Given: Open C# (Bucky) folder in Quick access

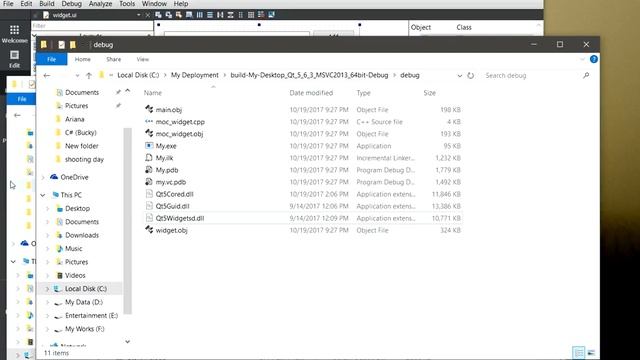Looking at the screenshot, I should coord(80,133).
